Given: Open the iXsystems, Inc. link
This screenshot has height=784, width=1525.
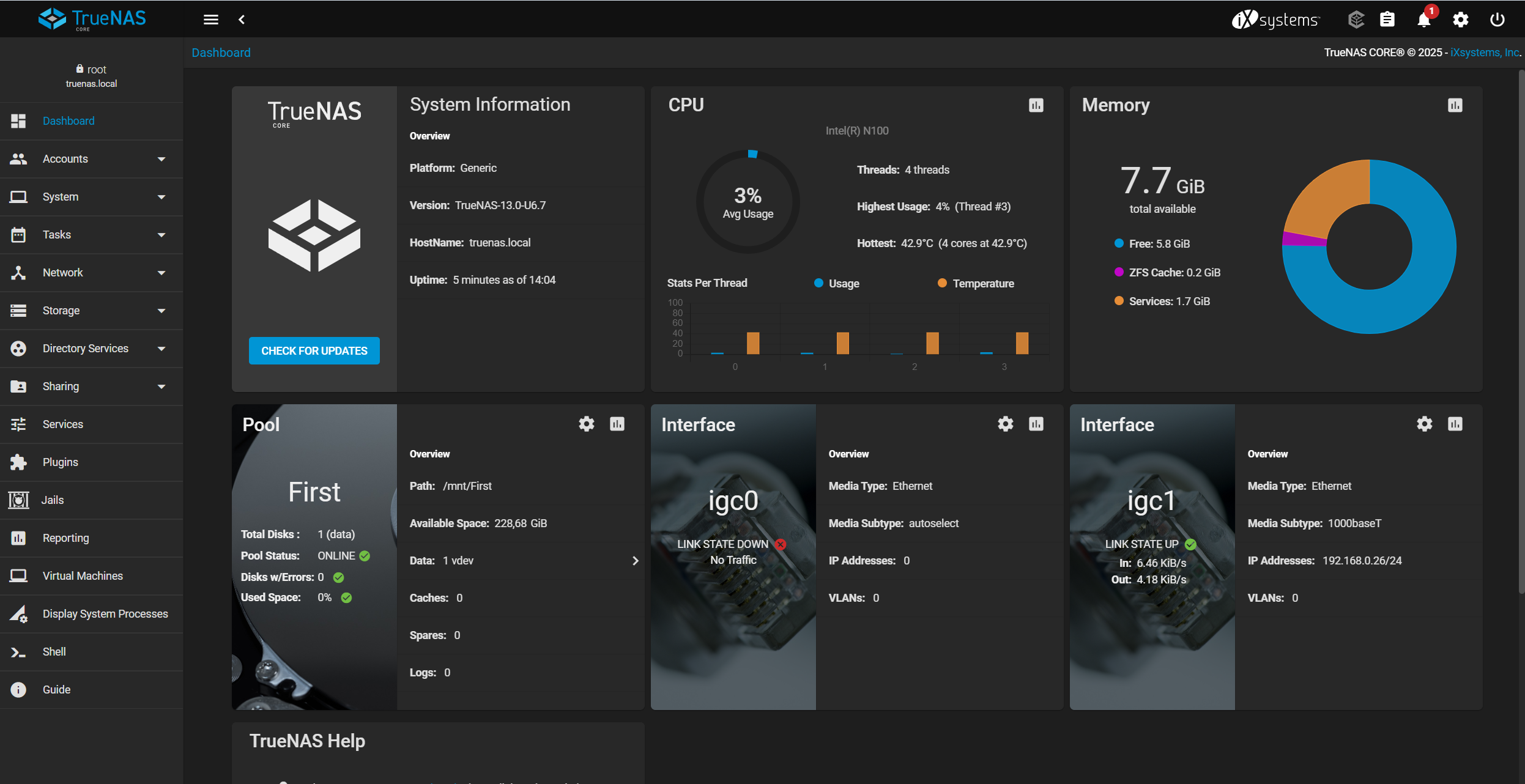Looking at the screenshot, I should tap(1484, 53).
